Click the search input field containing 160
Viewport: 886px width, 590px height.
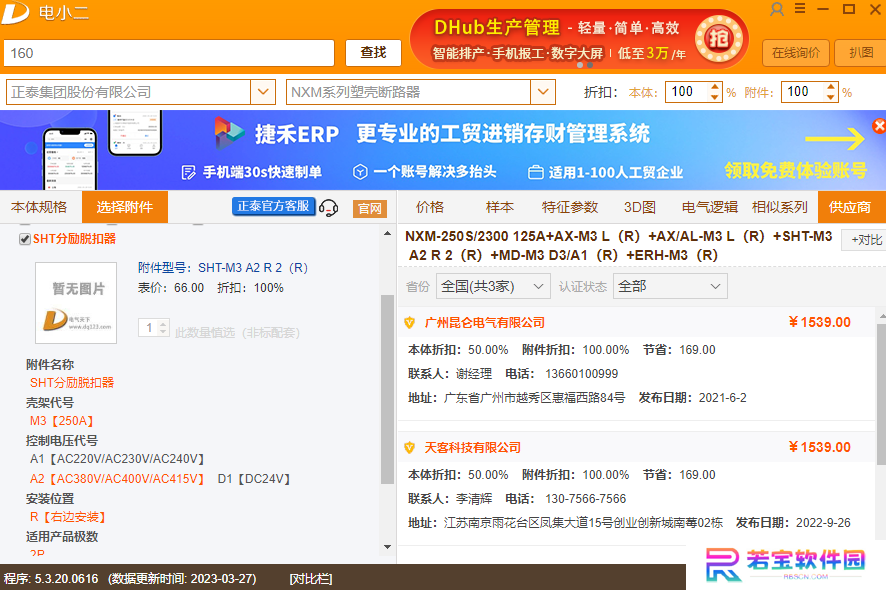[x=169, y=53]
